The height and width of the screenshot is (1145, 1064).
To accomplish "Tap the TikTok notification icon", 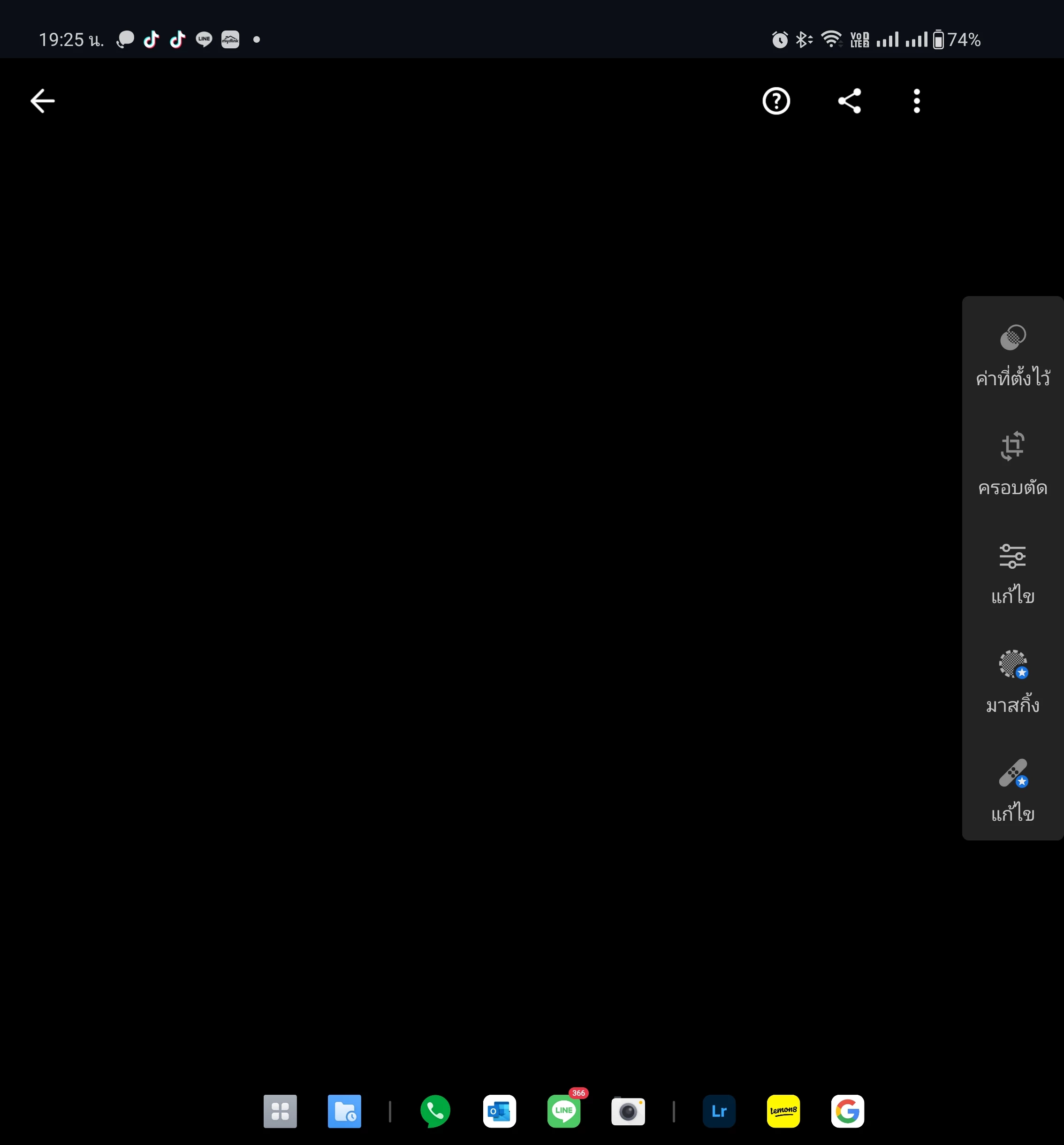I will click(152, 39).
